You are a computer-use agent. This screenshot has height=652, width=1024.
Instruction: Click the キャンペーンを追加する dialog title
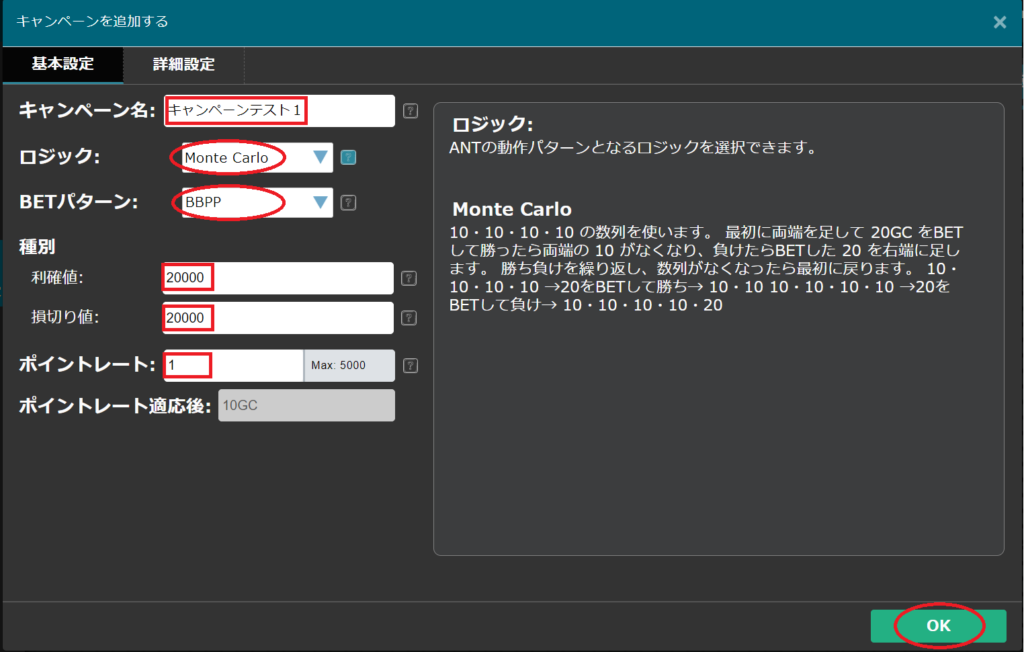point(92,22)
